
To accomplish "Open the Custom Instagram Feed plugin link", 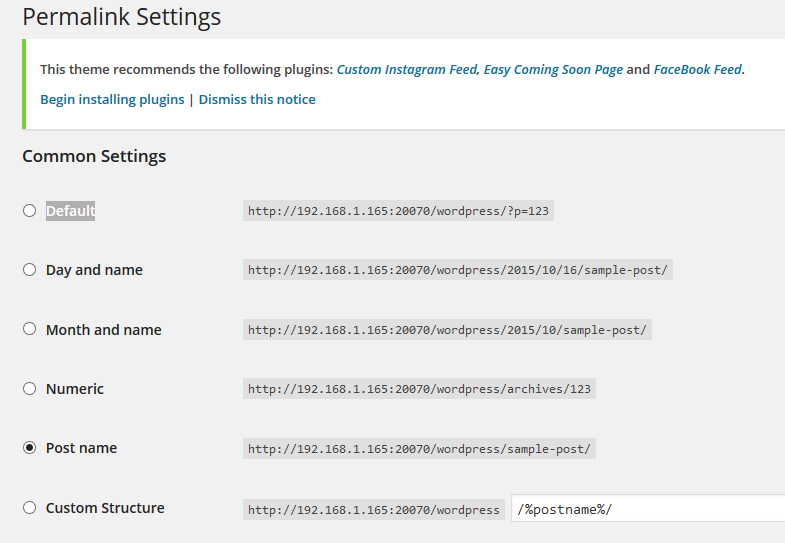I will [407, 69].
